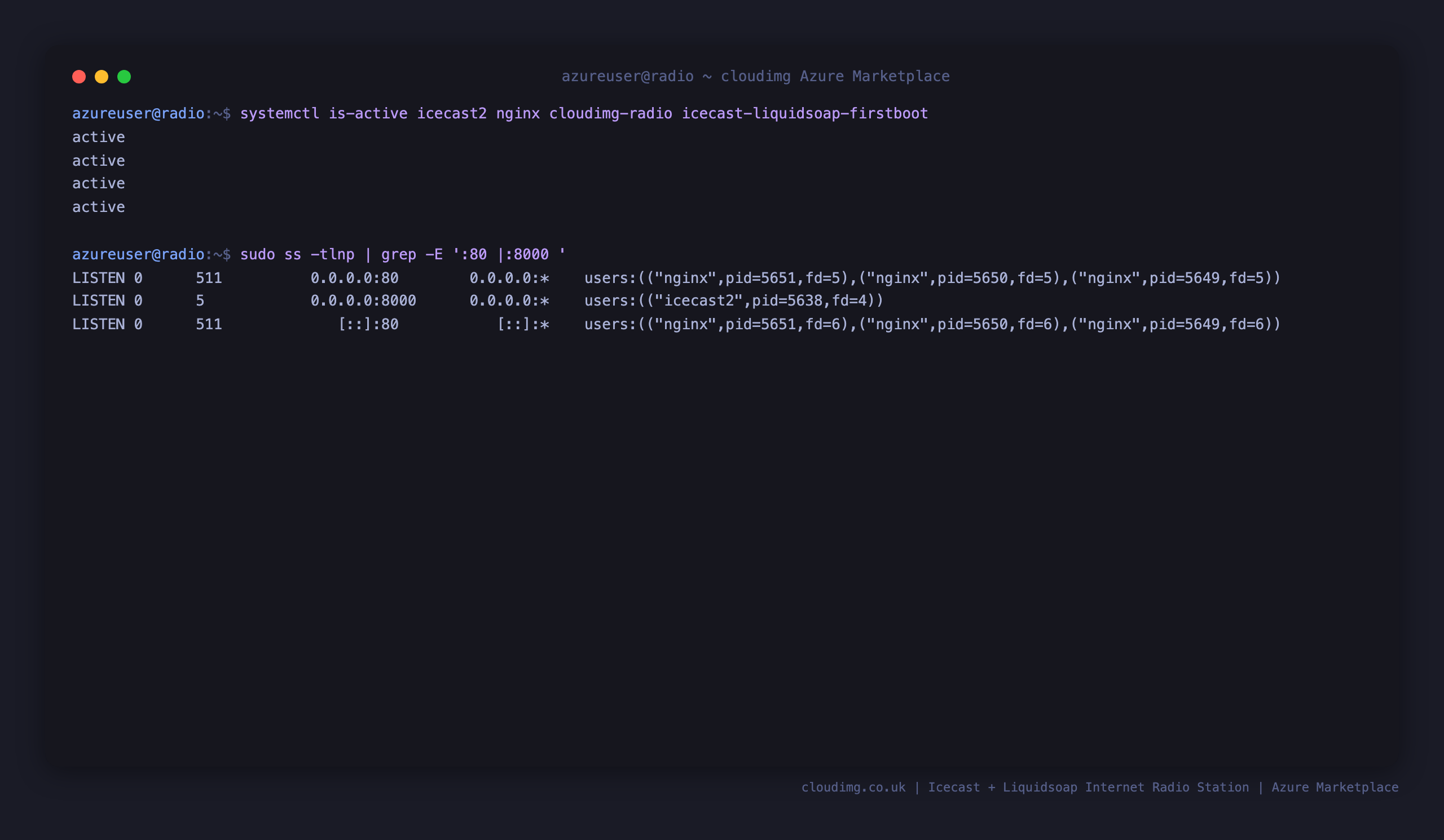The width and height of the screenshot is (1444, 840).
Task: Click the first 'active' output line
Action: click(99, 138)
